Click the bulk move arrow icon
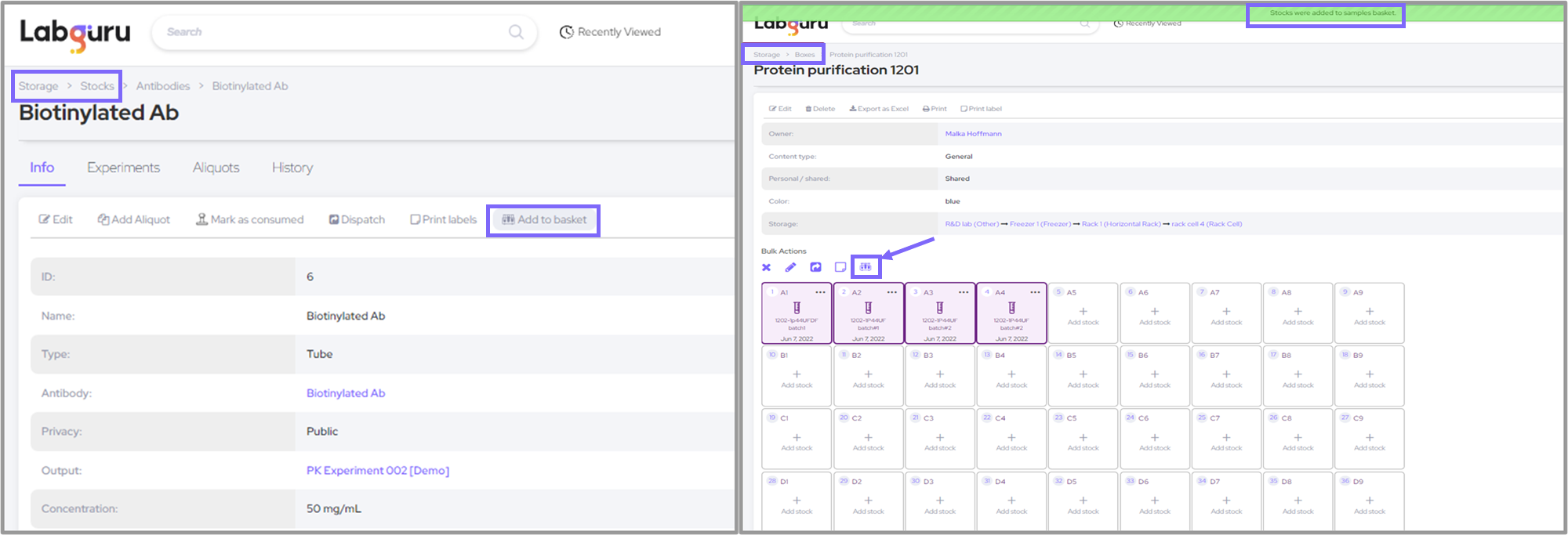1568x535 pixels. point(815,267)
